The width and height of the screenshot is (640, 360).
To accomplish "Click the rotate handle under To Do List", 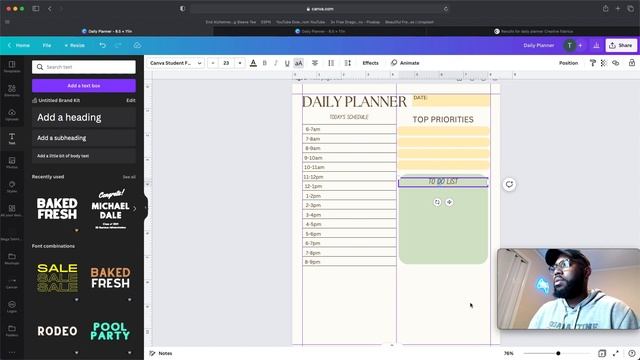I will pos(437,202).
